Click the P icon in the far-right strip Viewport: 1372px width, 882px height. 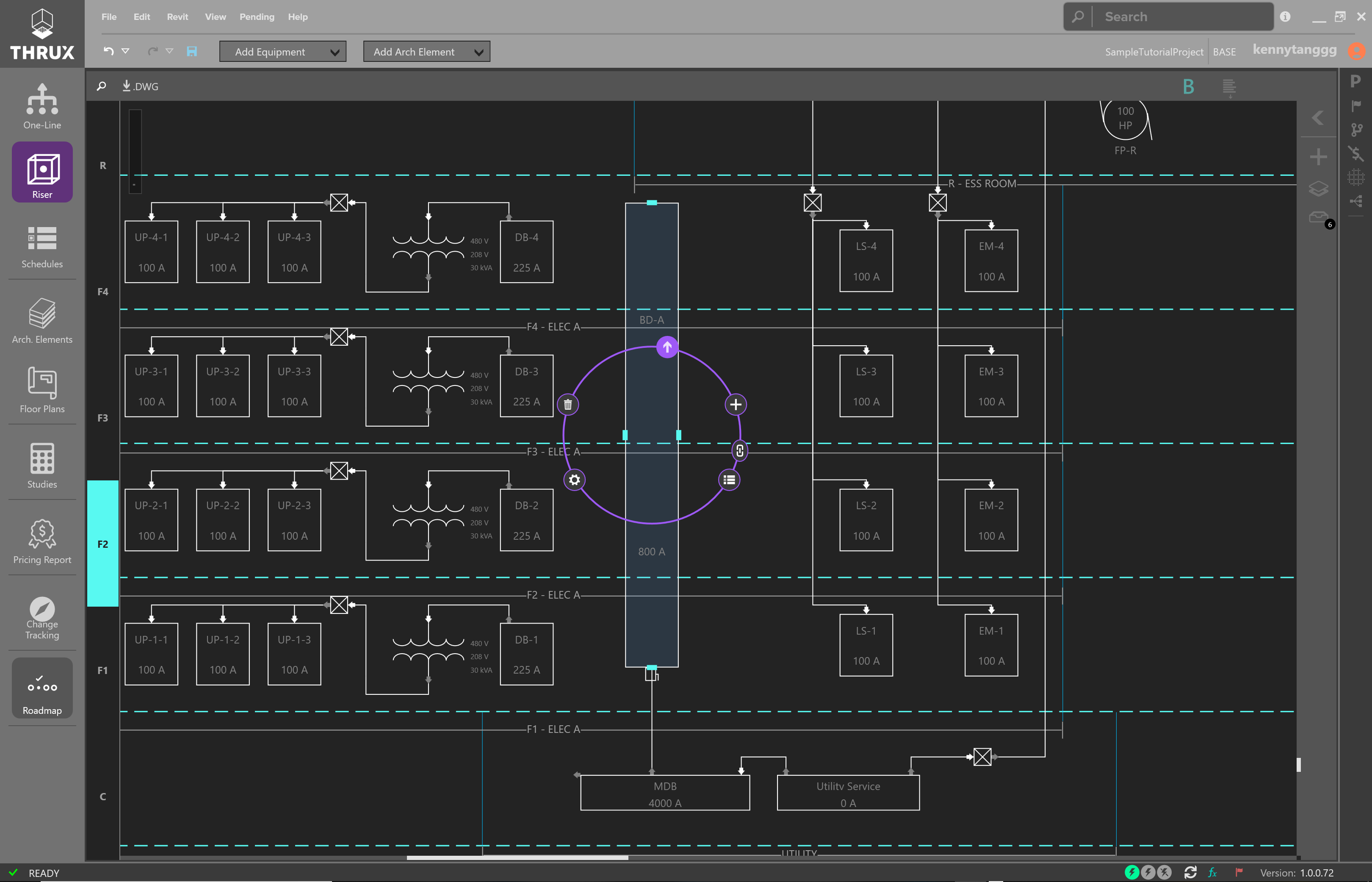tap(1355, 81)
